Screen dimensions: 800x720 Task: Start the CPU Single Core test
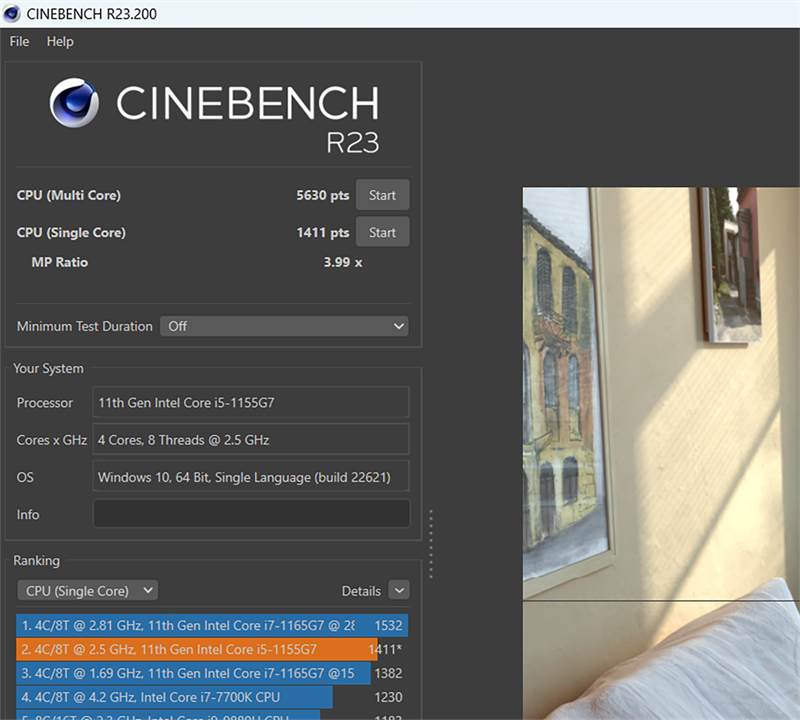[382, 232]
